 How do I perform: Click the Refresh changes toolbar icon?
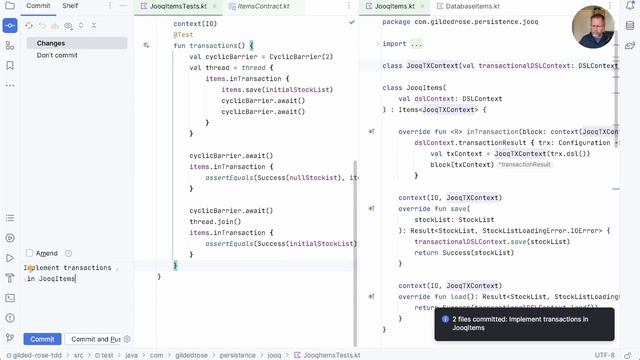pyautogui.click(x=29, y=25)
